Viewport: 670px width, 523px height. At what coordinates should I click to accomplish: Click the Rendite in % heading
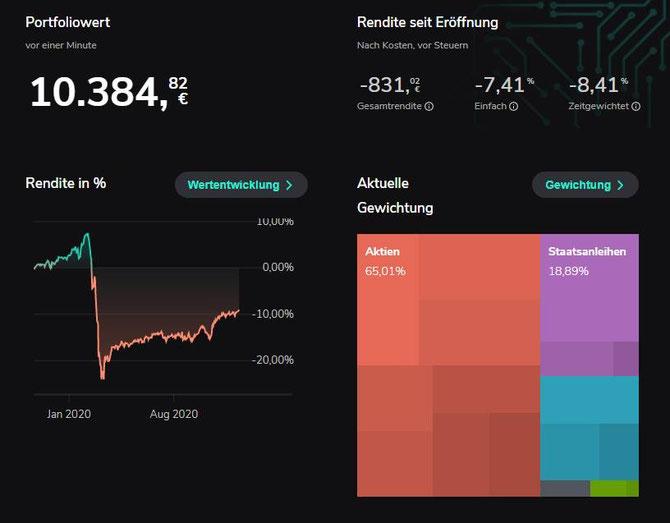[x=66, y=183]
